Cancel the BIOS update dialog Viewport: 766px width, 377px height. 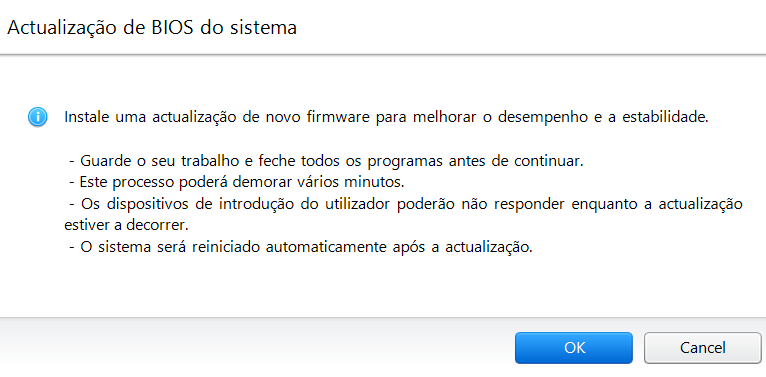tap(702, 348)
